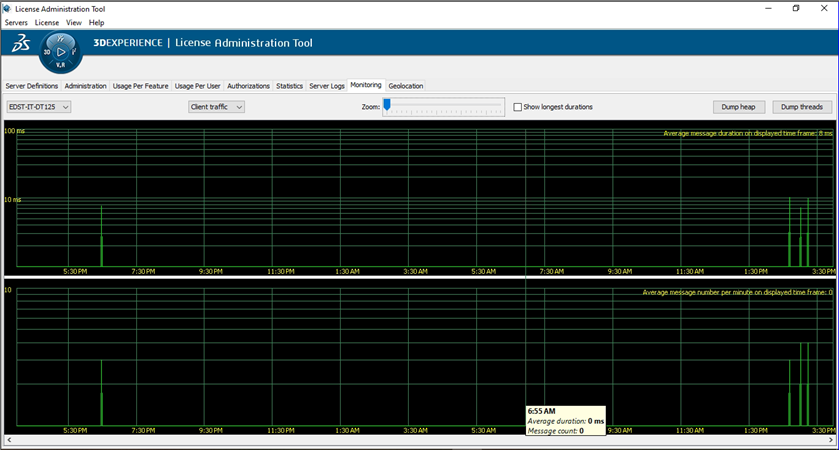Open the Help menu
Viewport: 839px width, 450px height.
96,22
